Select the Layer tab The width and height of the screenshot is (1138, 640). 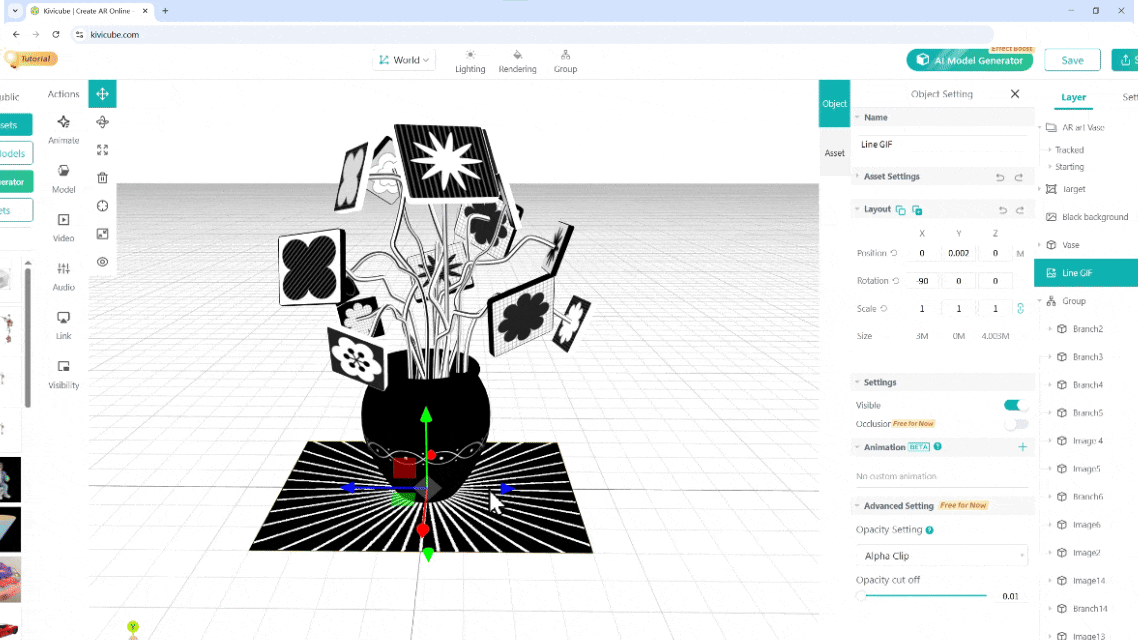click(1073, 98)
